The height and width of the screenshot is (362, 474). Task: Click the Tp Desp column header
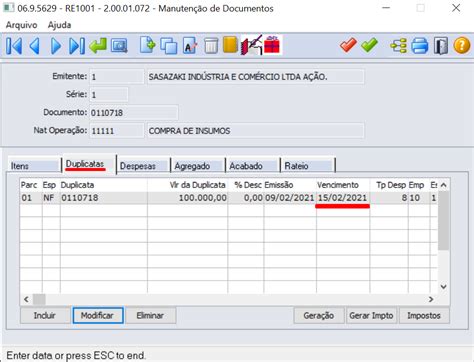pyautogui.click(x=389, y=185)
